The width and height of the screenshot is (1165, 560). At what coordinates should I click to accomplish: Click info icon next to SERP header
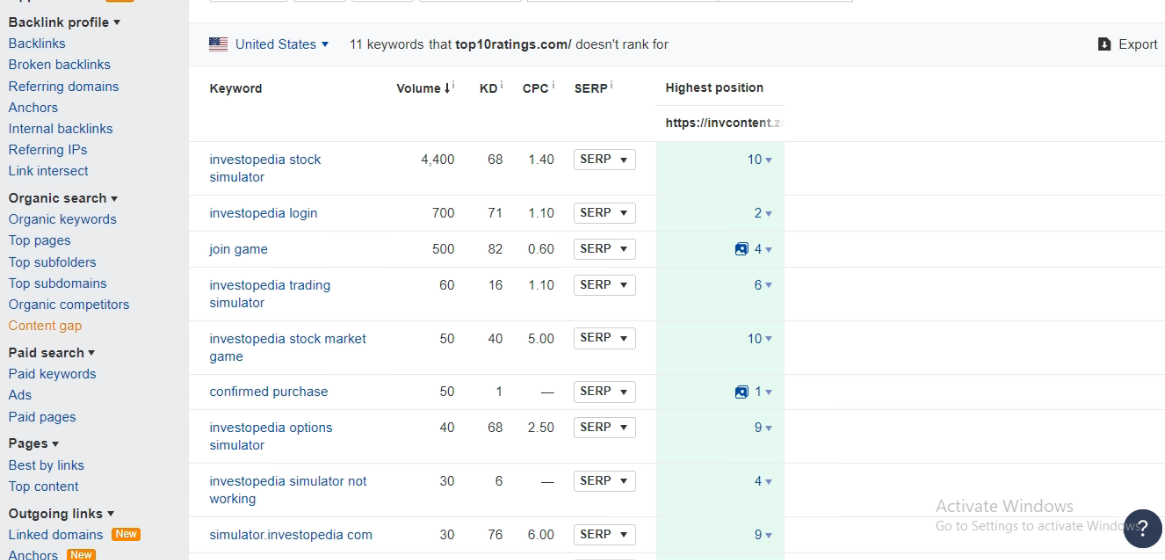click(x=611, y=86)
